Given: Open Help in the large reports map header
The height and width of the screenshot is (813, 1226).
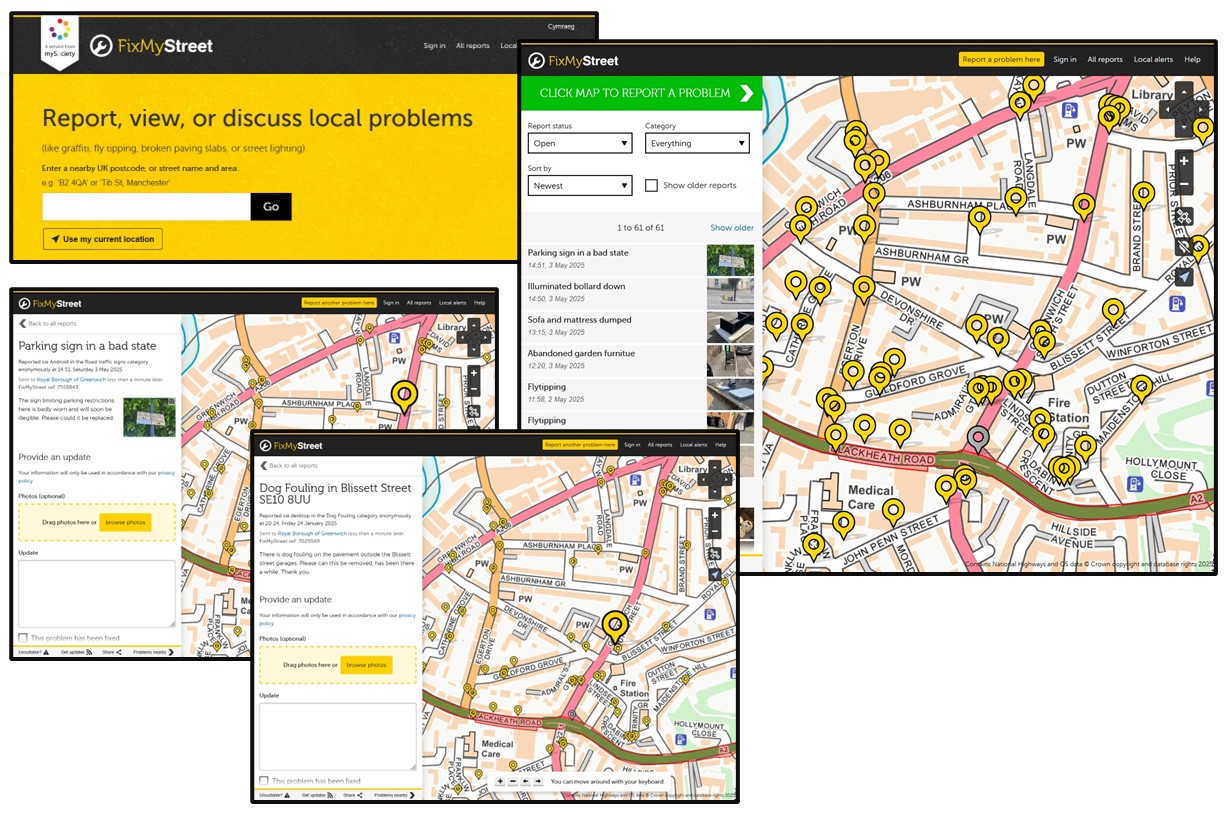Looking at the screenshot, I should click(x=1192, y=60).
